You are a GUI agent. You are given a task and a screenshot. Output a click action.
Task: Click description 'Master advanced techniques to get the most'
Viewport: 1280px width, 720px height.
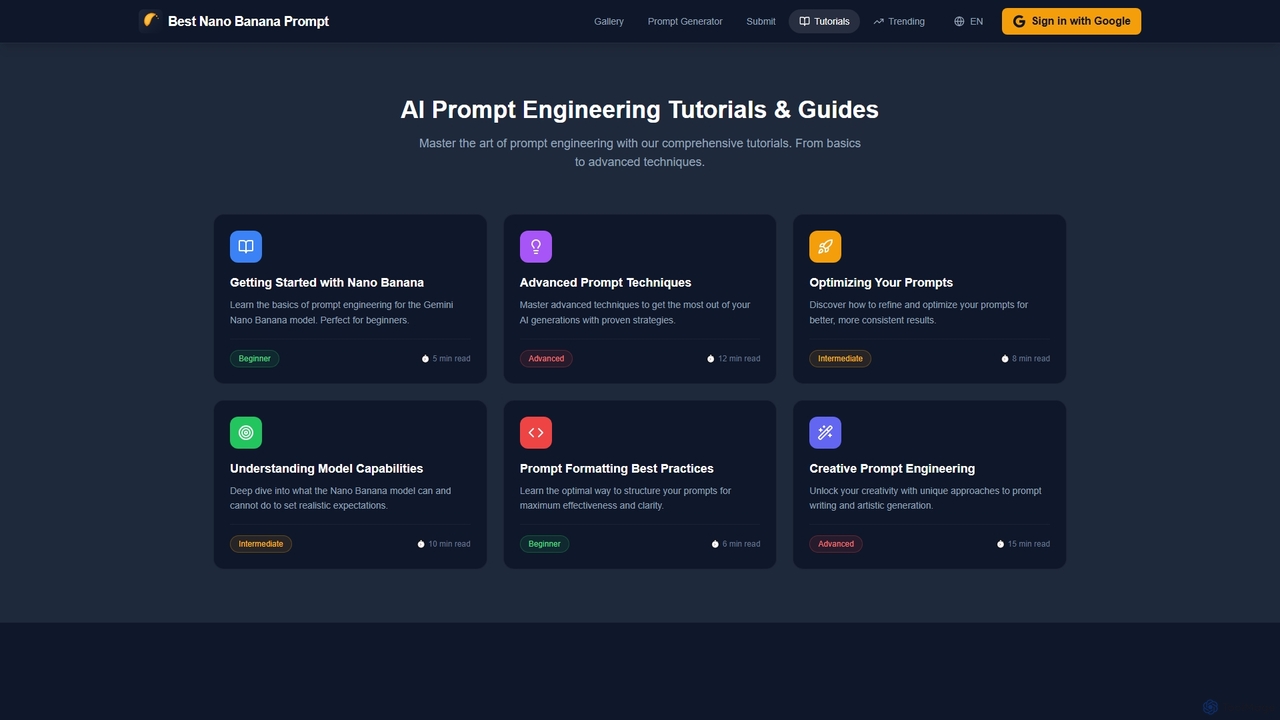click(x=635, y=312)
